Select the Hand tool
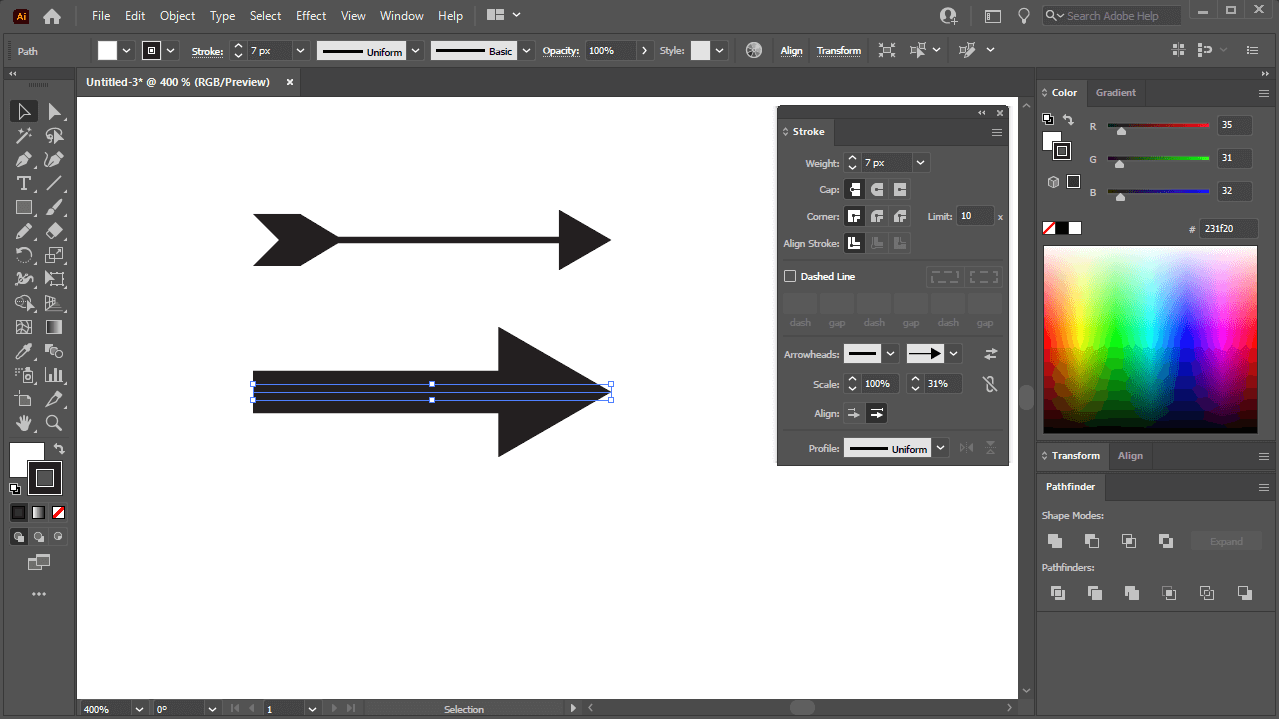Image resolution: width=1279 pixels, height=719 pixels. 24,423
